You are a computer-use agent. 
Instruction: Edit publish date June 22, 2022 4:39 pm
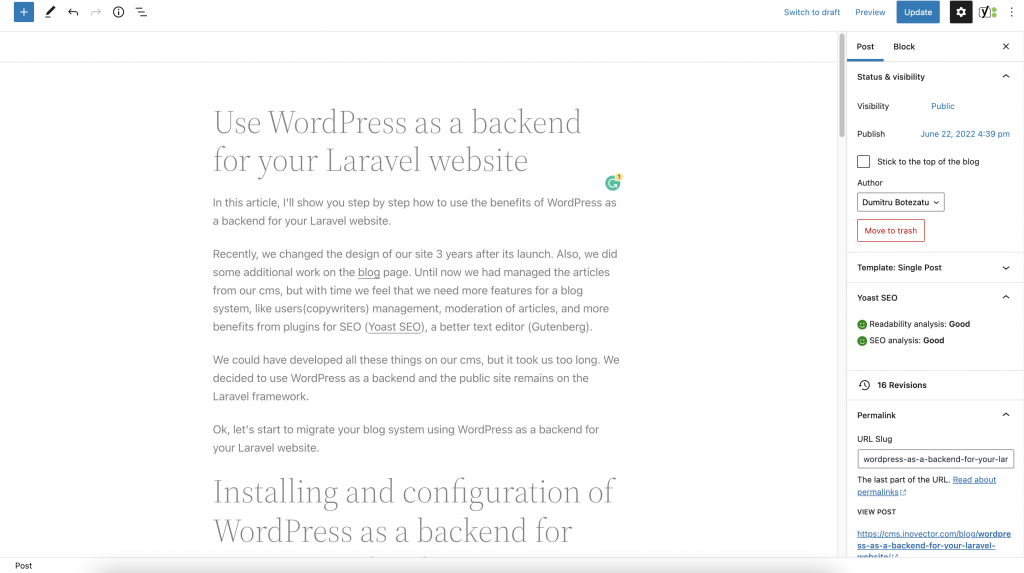(965, 134)
